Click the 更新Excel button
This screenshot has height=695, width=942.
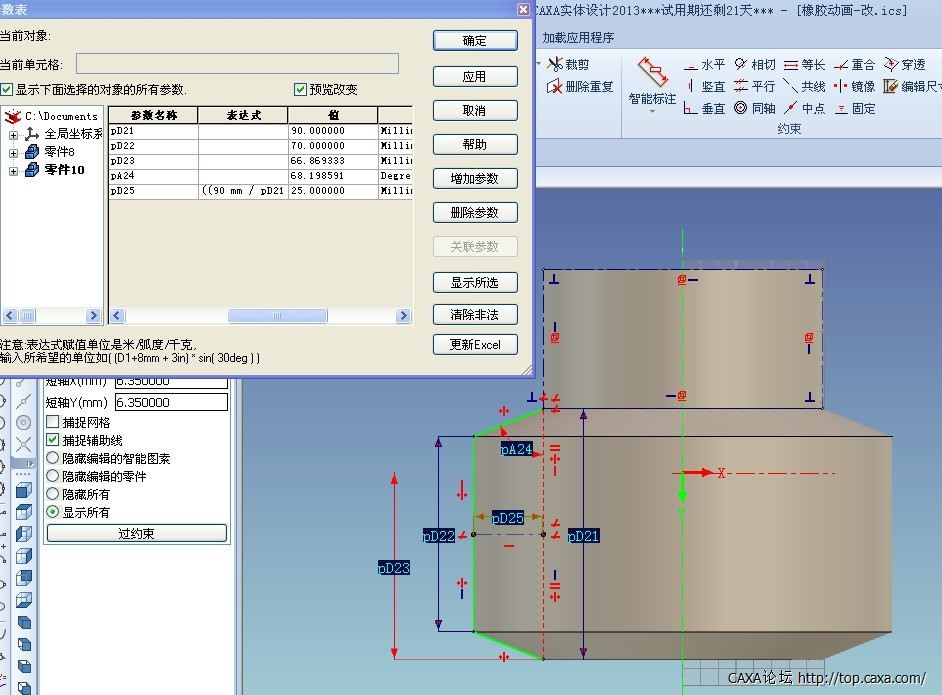coord(475,344)
